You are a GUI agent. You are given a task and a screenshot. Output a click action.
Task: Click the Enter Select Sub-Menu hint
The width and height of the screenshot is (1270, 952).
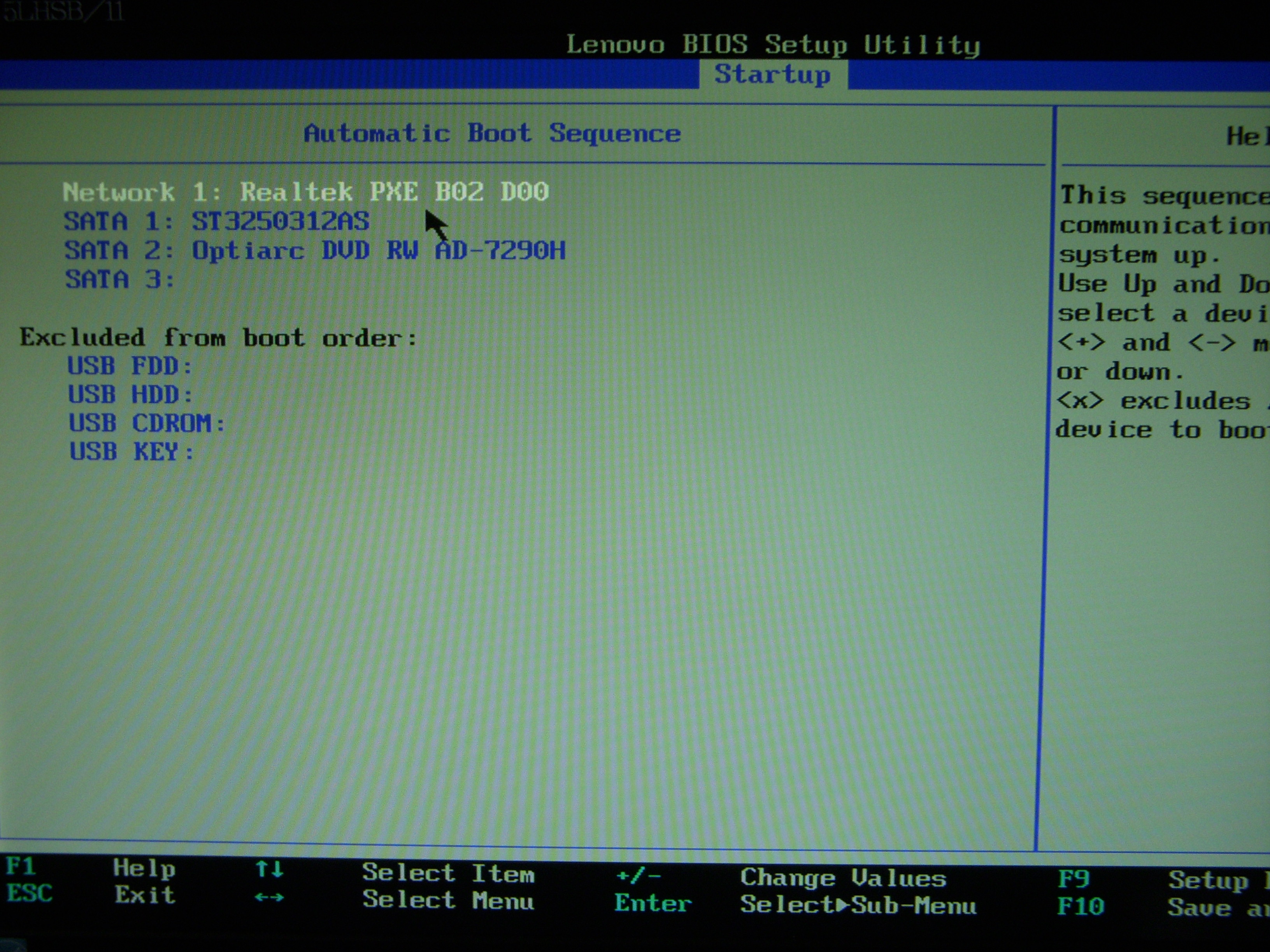653,903
